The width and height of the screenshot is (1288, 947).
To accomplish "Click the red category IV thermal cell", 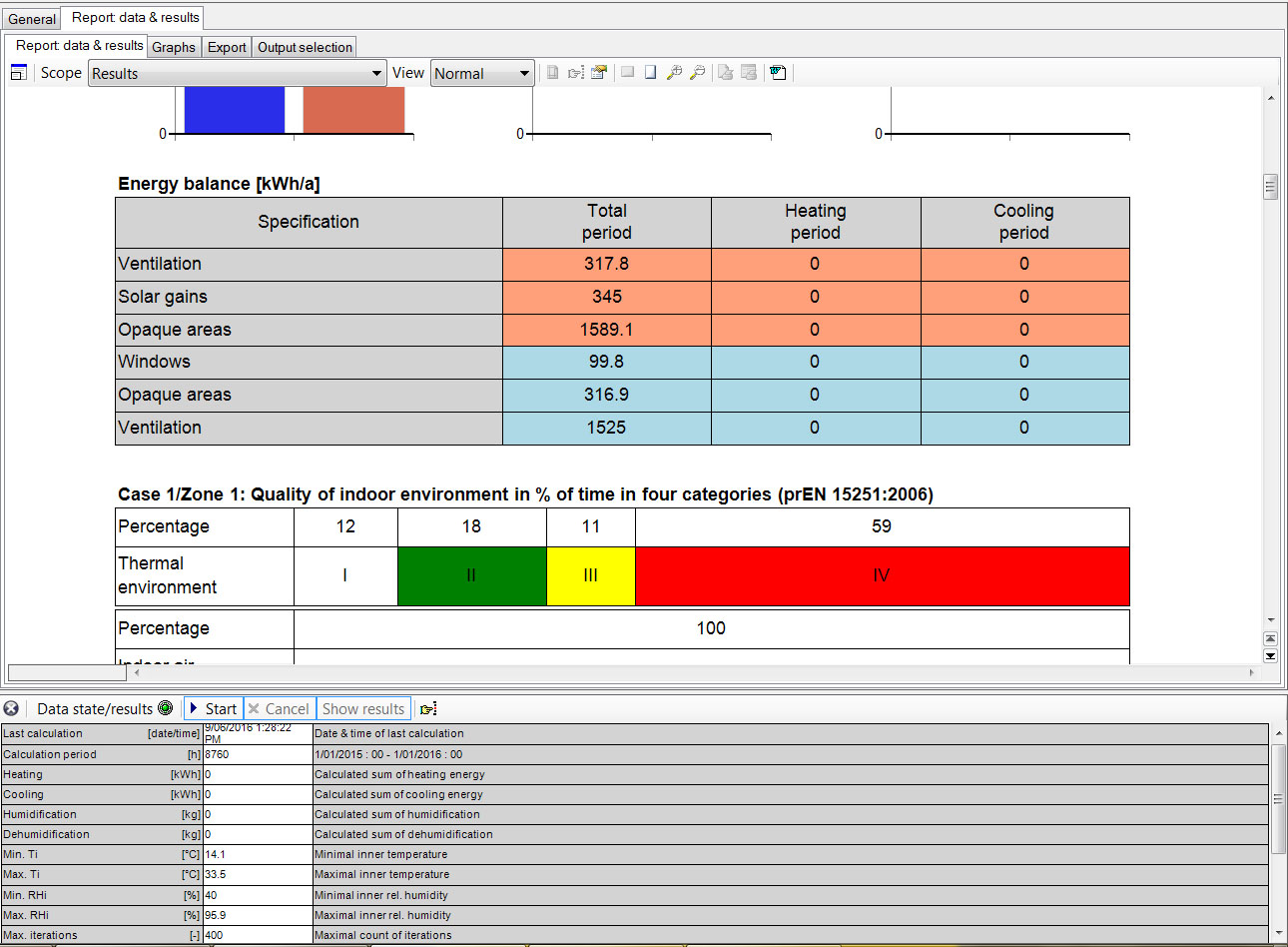I will pos(882,575).
